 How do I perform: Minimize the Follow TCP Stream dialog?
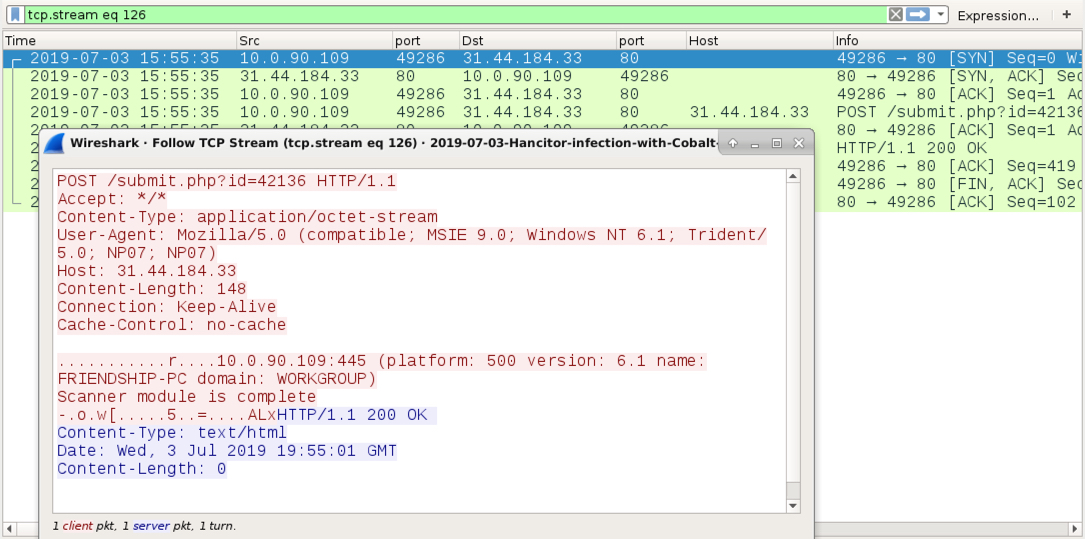(x=755, y=143)
